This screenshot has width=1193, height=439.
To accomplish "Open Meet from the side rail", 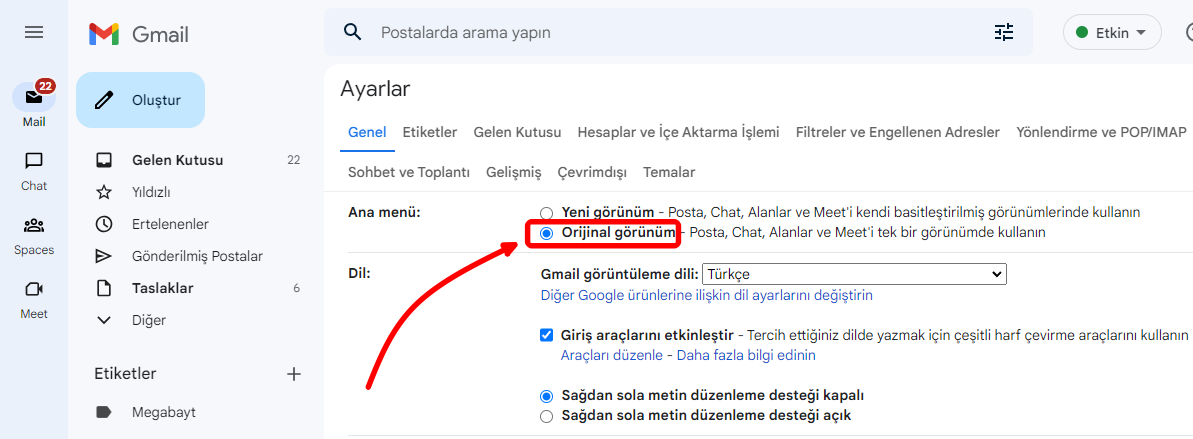I will coord(34,290).
